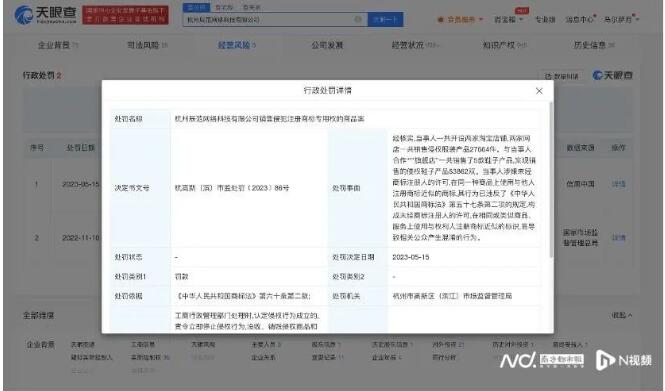Select the 查老板 search tab
This screenshot has height=391, width=665.
pyautogui.click(x=224, y=7)
